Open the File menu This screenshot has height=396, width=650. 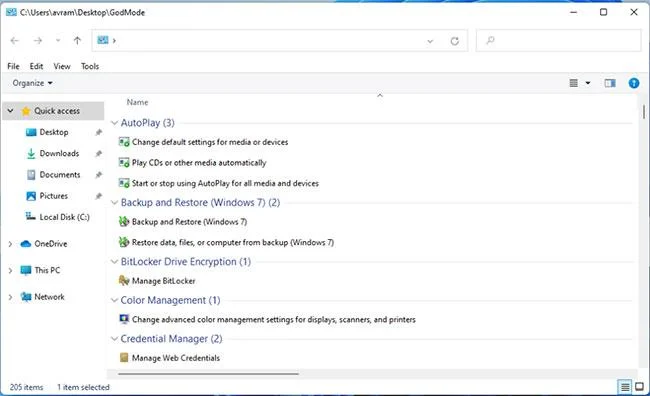(x=13, y=66)
